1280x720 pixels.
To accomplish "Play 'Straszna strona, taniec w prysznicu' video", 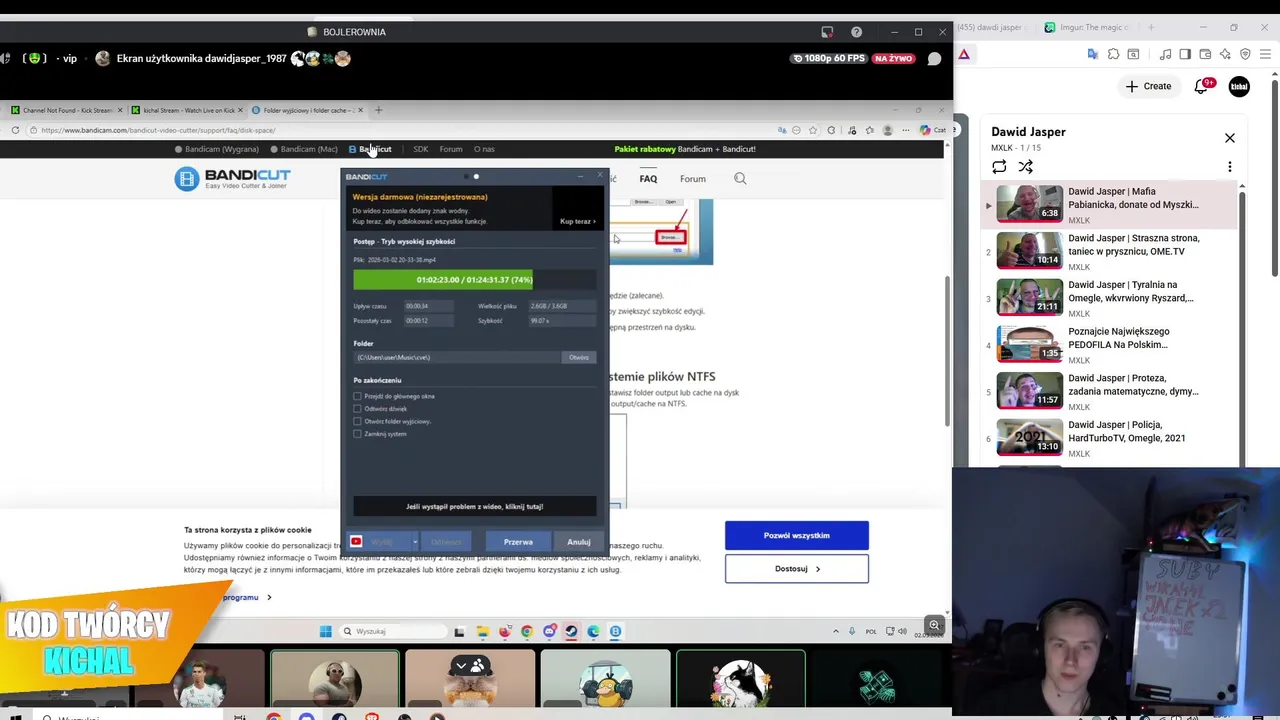I will point(1110,251).
